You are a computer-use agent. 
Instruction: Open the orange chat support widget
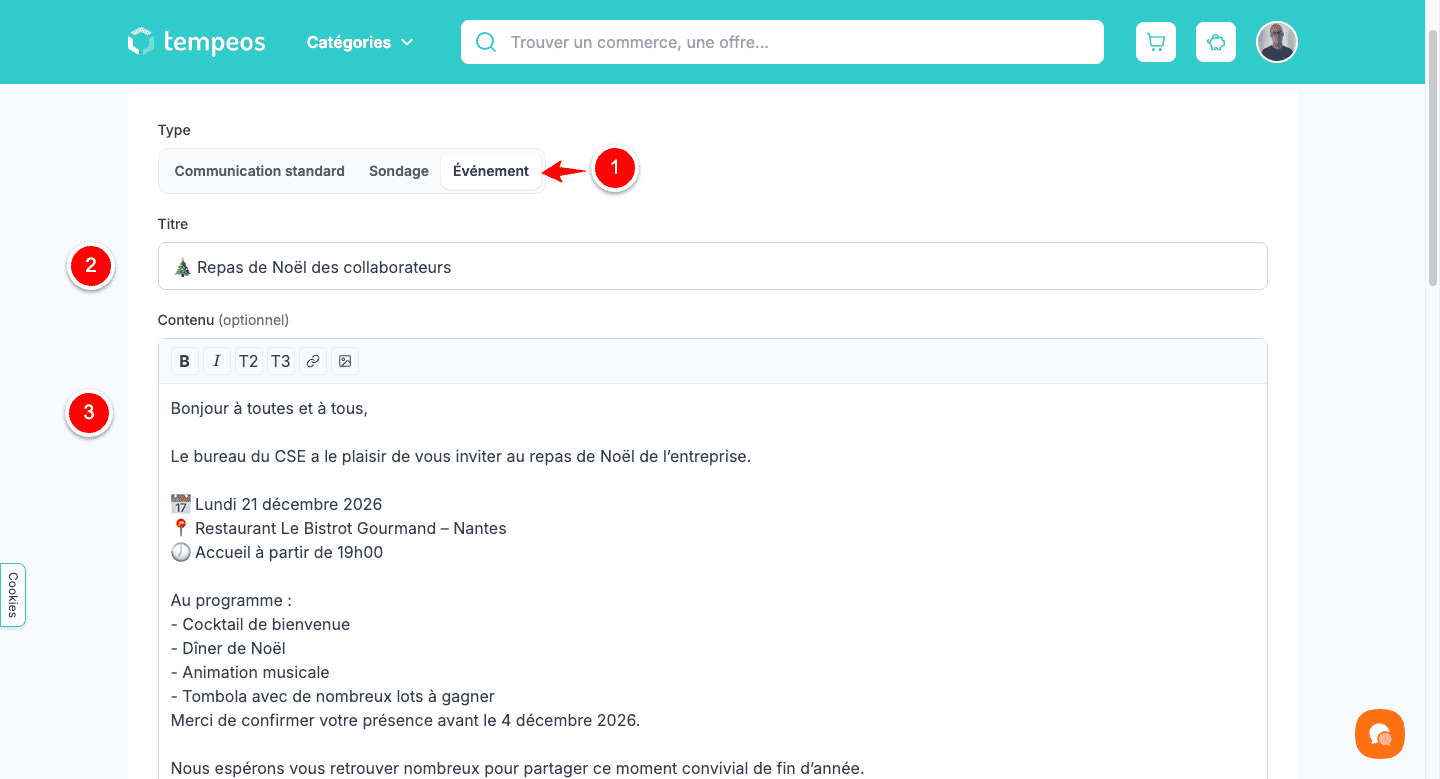click(x=1380, y=734)
